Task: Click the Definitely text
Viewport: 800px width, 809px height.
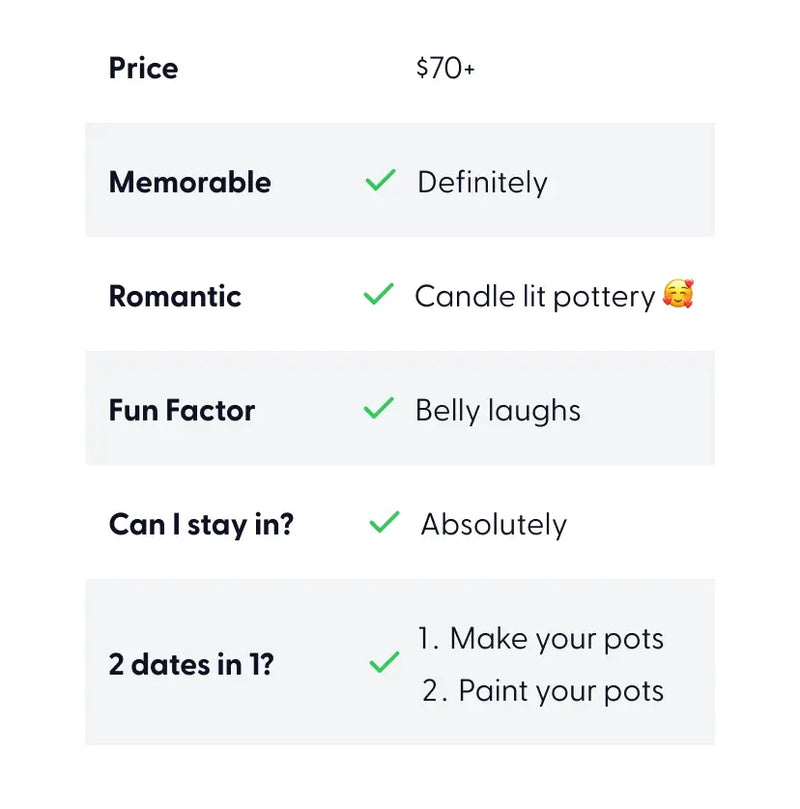Action: point(482,183)
